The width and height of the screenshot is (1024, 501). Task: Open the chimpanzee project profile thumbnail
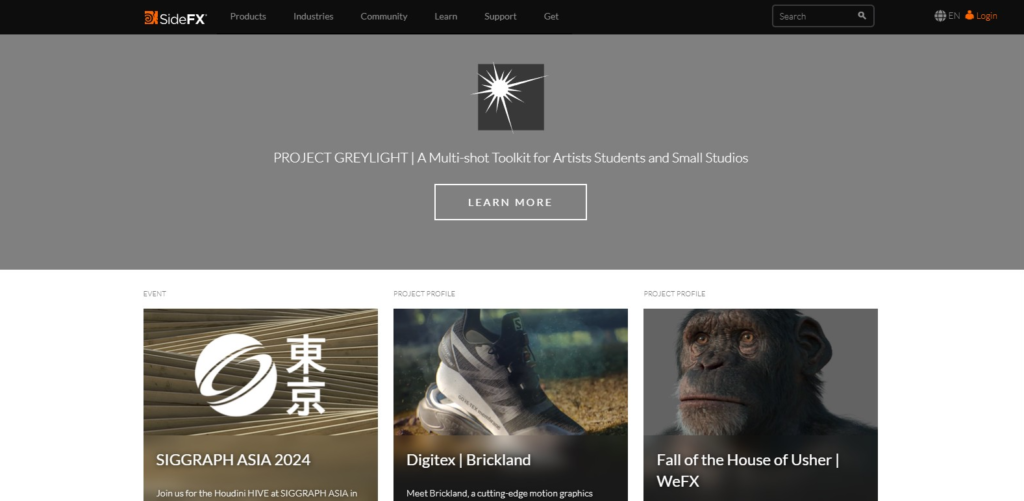tap(761, 372)
